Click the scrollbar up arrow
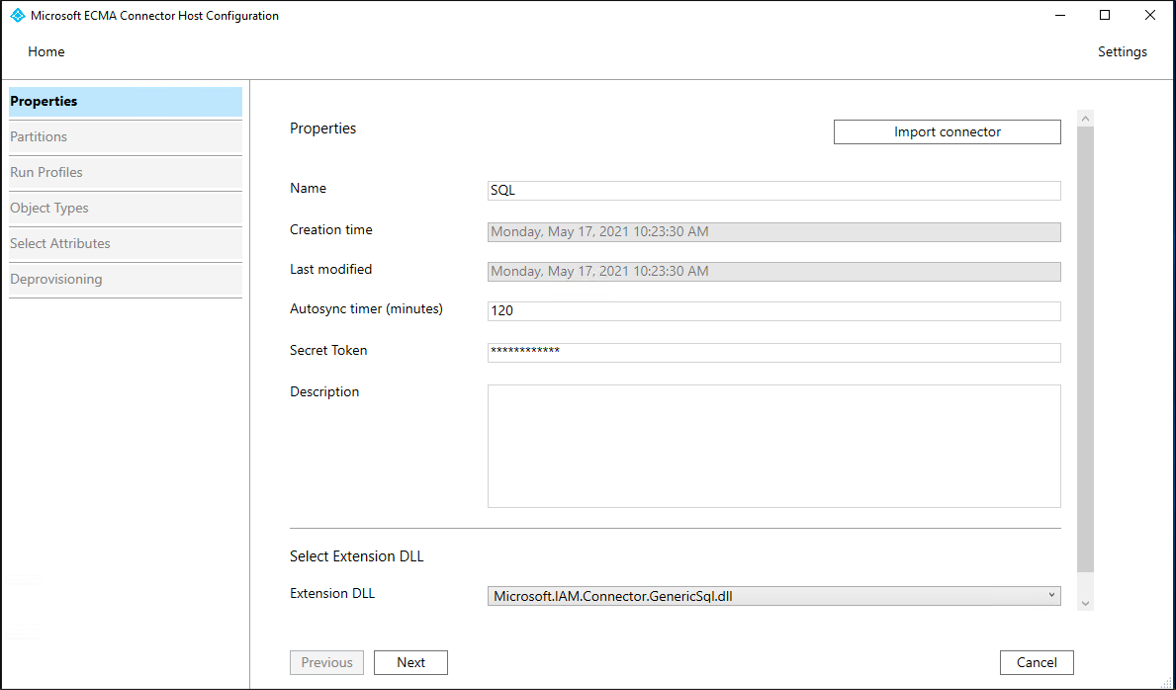Viewport: 1176px width, 690px height. [1085, 118]
